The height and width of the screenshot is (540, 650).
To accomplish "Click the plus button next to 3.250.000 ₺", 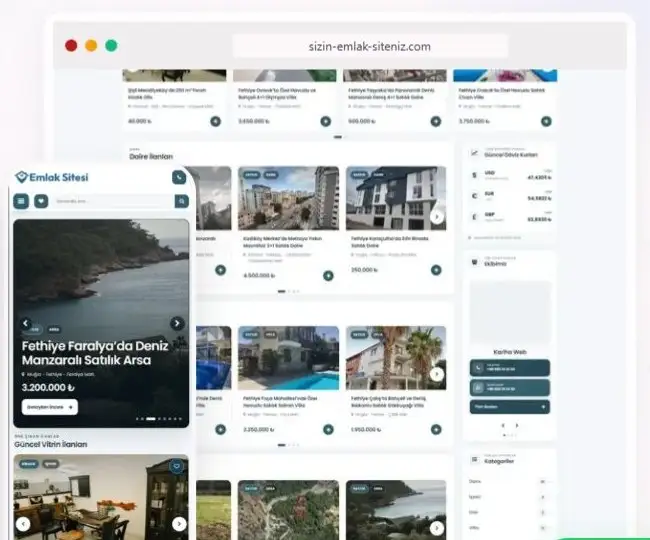I will click(x=328, y=430).
